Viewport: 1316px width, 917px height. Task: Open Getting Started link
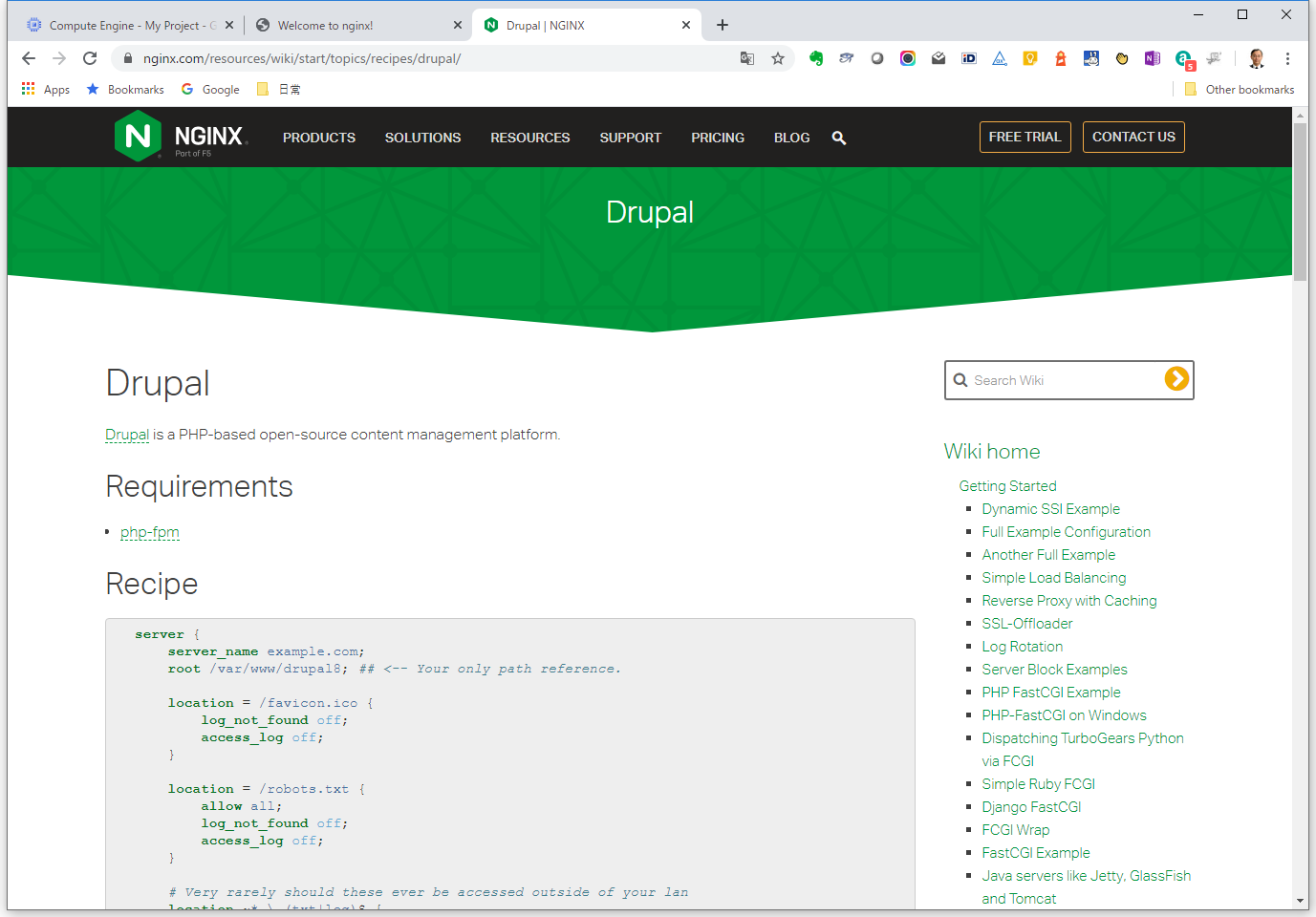point(1007,486)
